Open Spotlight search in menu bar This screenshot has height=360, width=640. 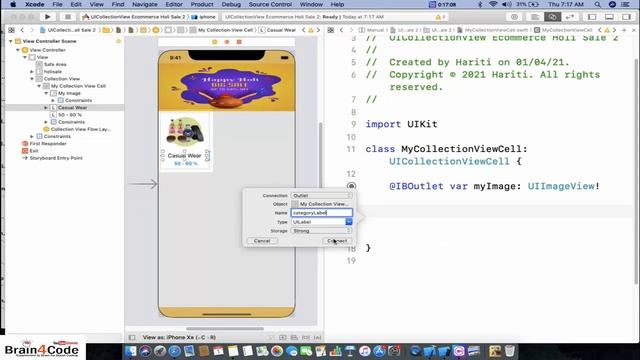coord(598,4)
